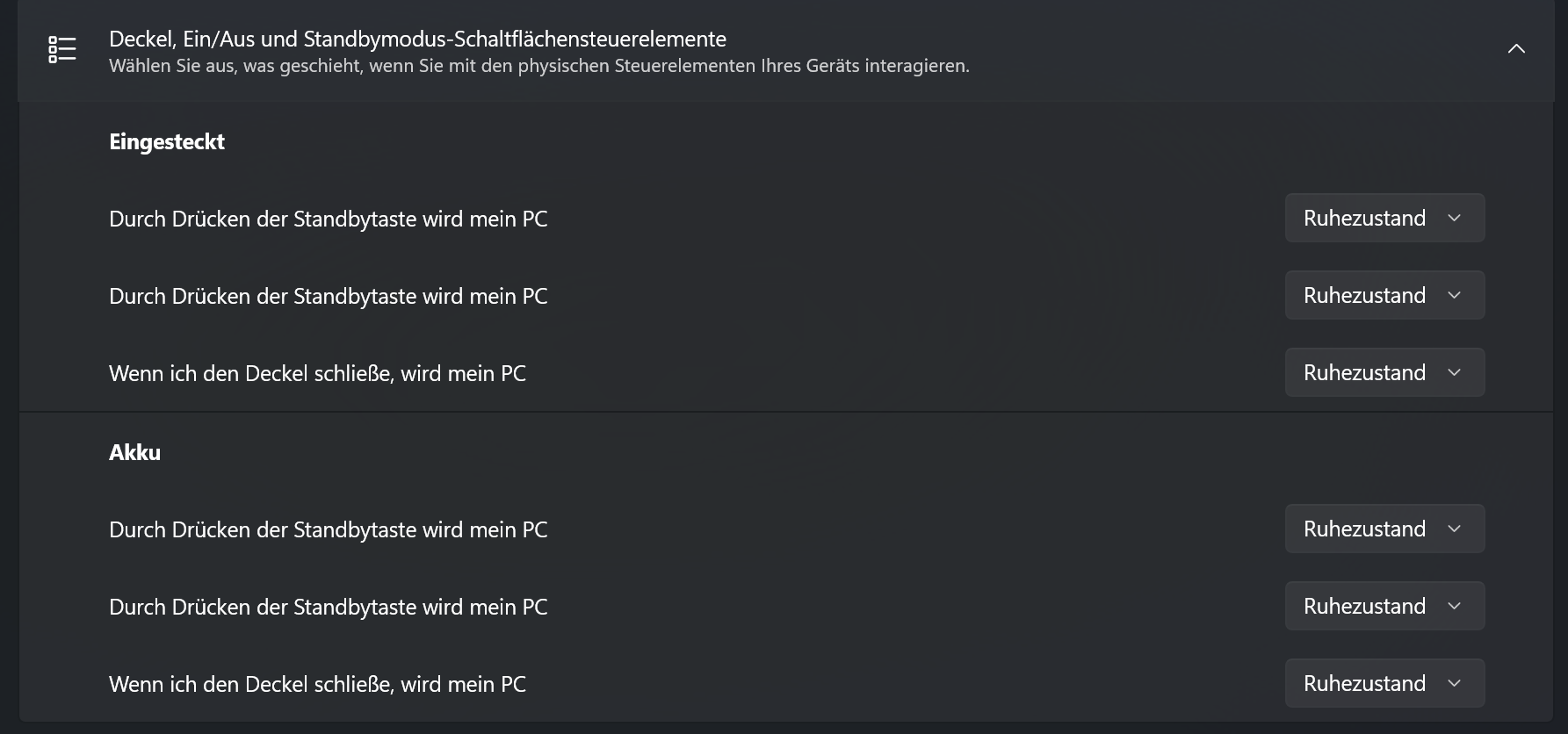Open the first Standbytaste dropdown under Eingesteckt
Image resolution: width=1568 pixels, height=734 pixels.
(1384, 218)
